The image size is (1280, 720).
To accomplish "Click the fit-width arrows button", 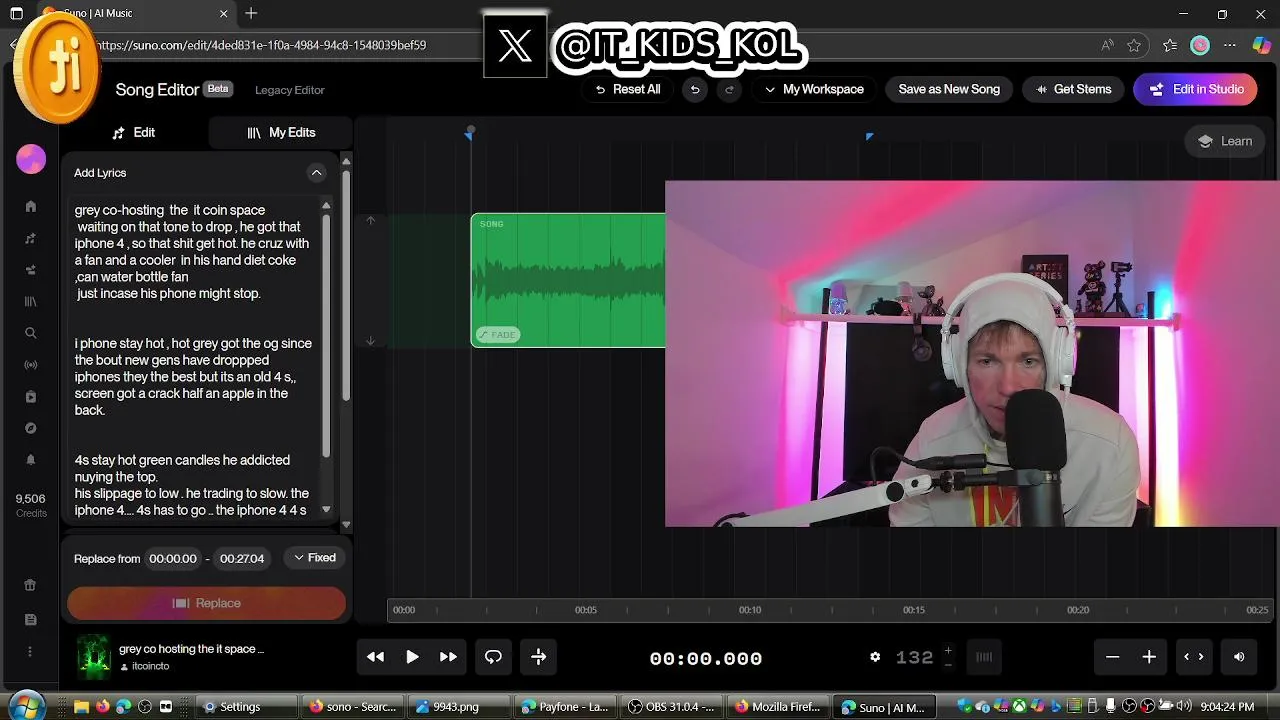I will 1194,657.
